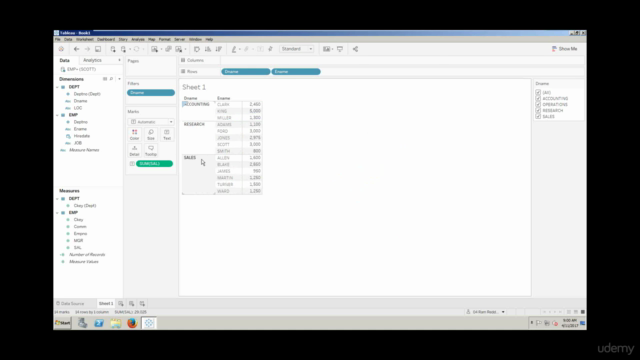Select the SAL measure field
Screen dimensions: 640x360
coord(78,248)
